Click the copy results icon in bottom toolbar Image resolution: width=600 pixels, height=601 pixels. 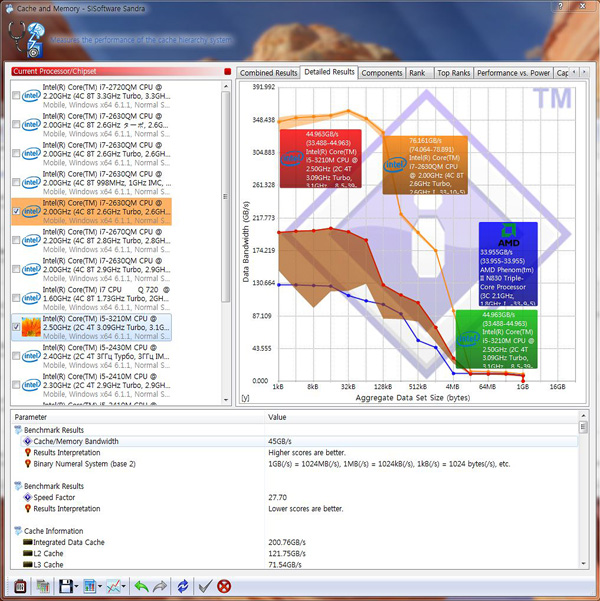point(43,586)
